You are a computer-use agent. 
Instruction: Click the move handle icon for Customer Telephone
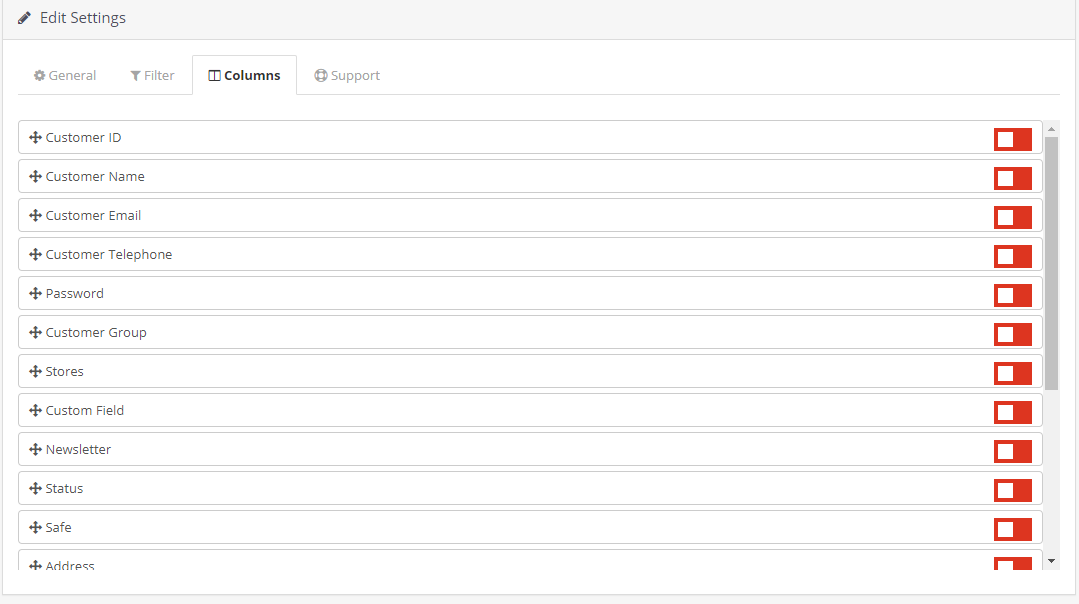[x=35, y=255]
